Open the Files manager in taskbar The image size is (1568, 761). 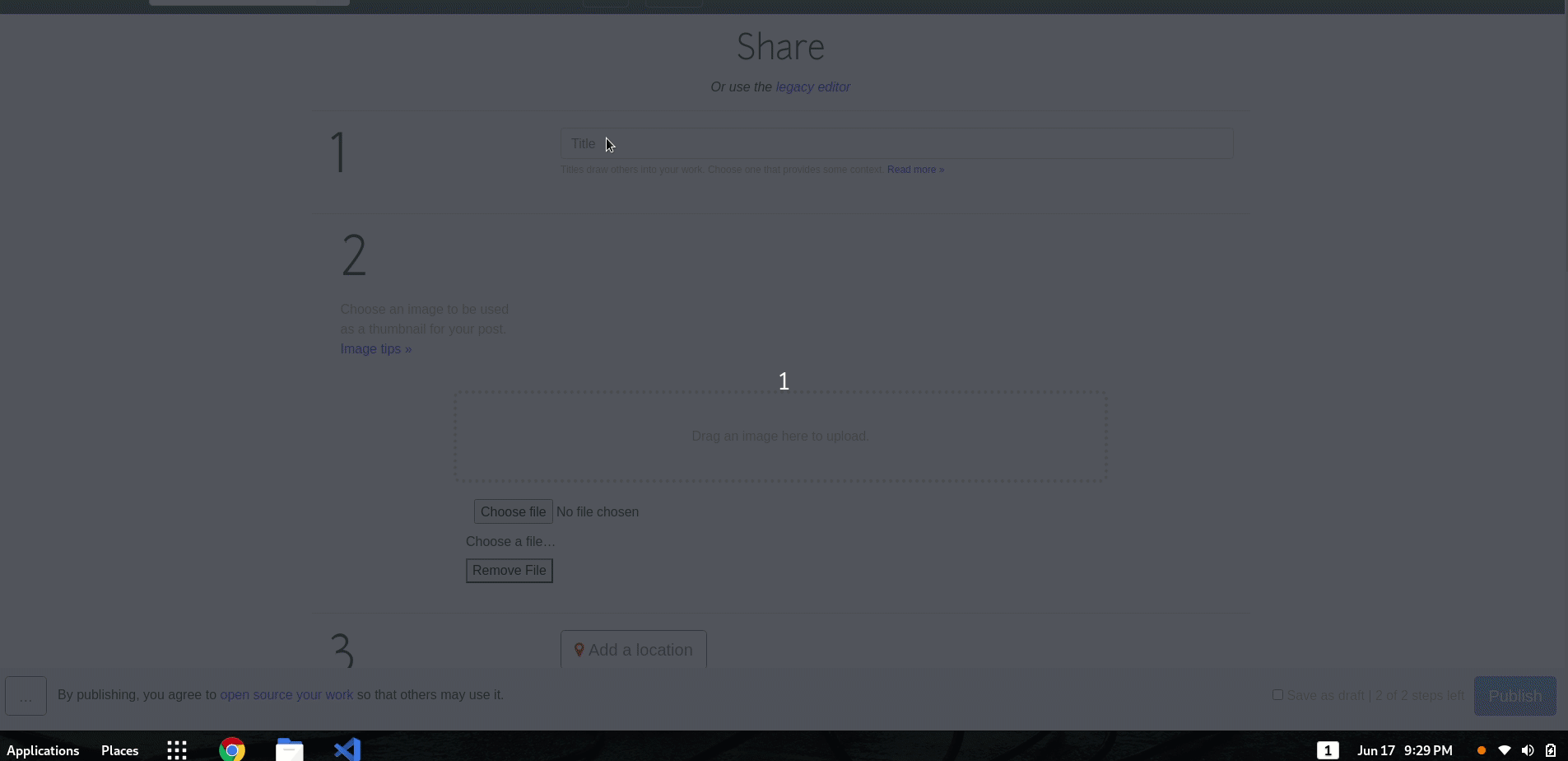[290, 750]
